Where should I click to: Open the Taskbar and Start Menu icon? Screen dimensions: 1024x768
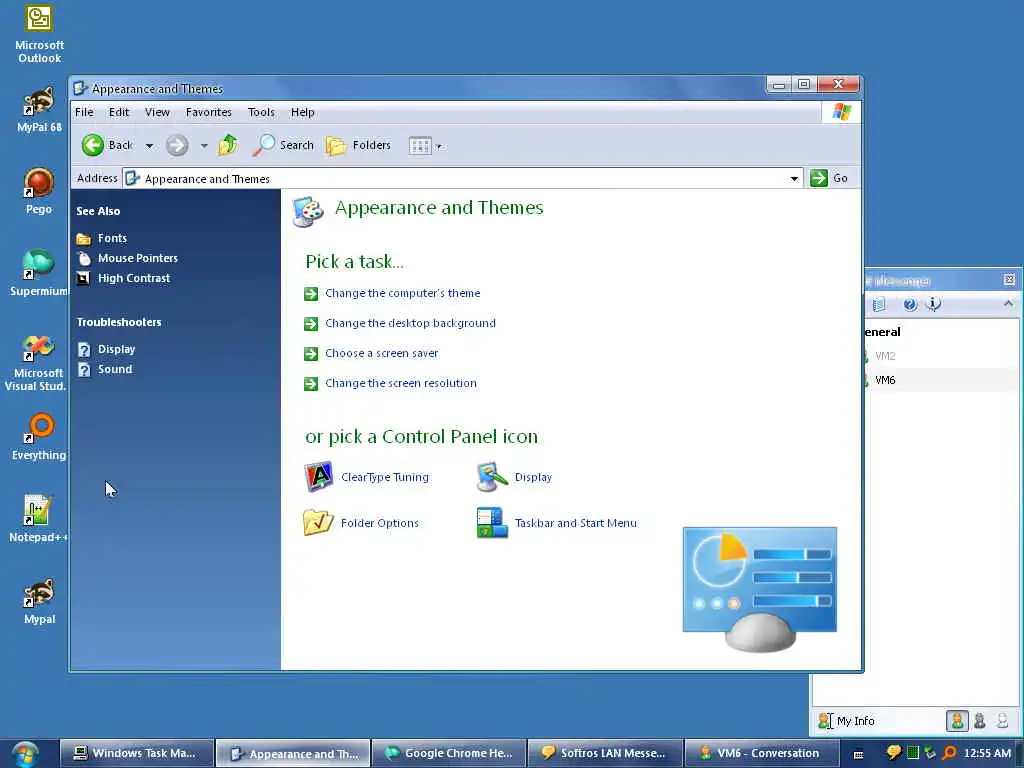(x=556, y=523)
